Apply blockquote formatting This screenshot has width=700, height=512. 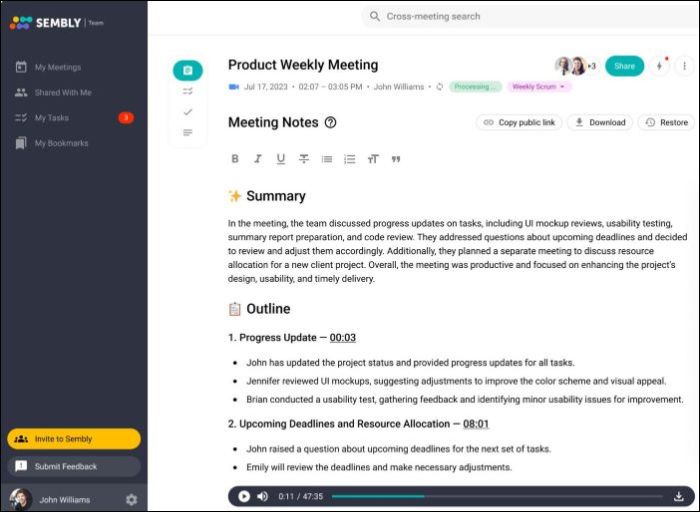tap(396, 159)
